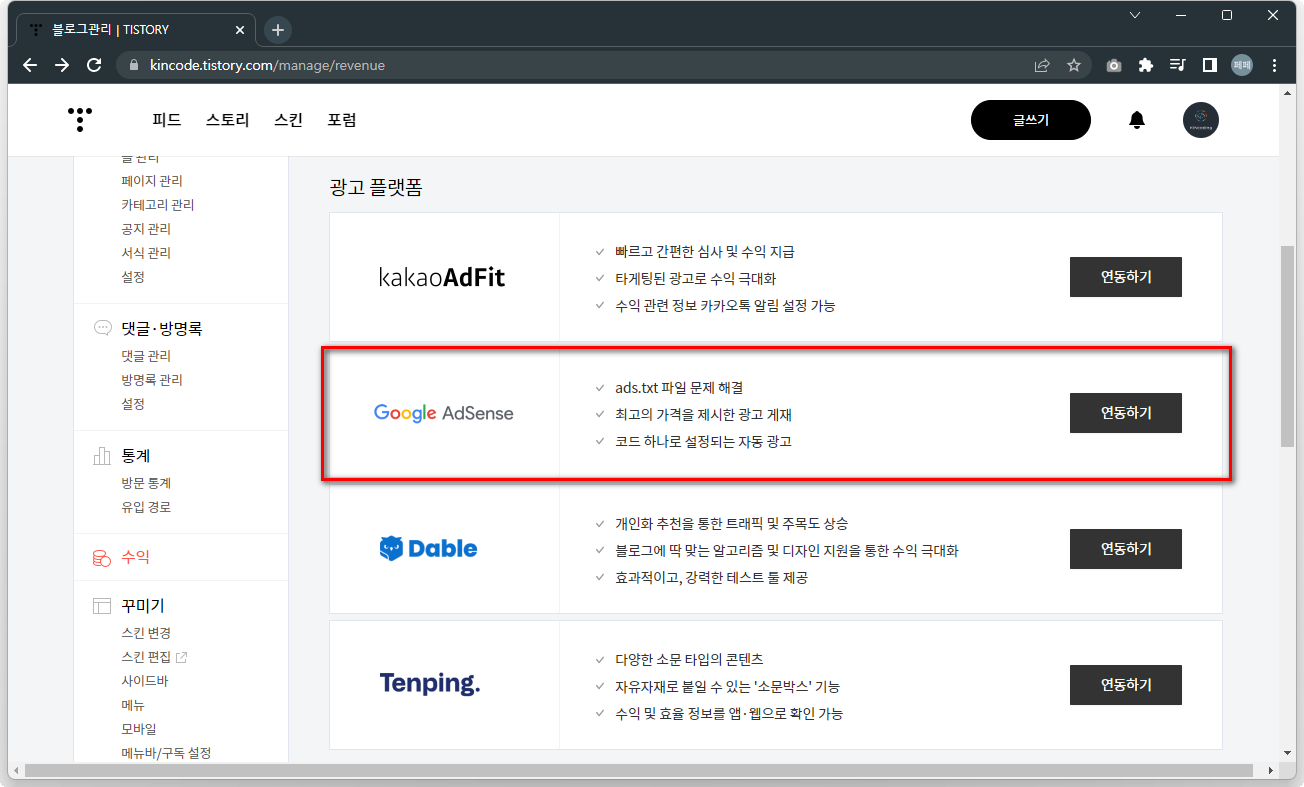The height and width of the screenshot is (787, 1304).
Task: Click text '효과적이고, 강력한 테스트 툴 제공'
Action: (711, 578)
